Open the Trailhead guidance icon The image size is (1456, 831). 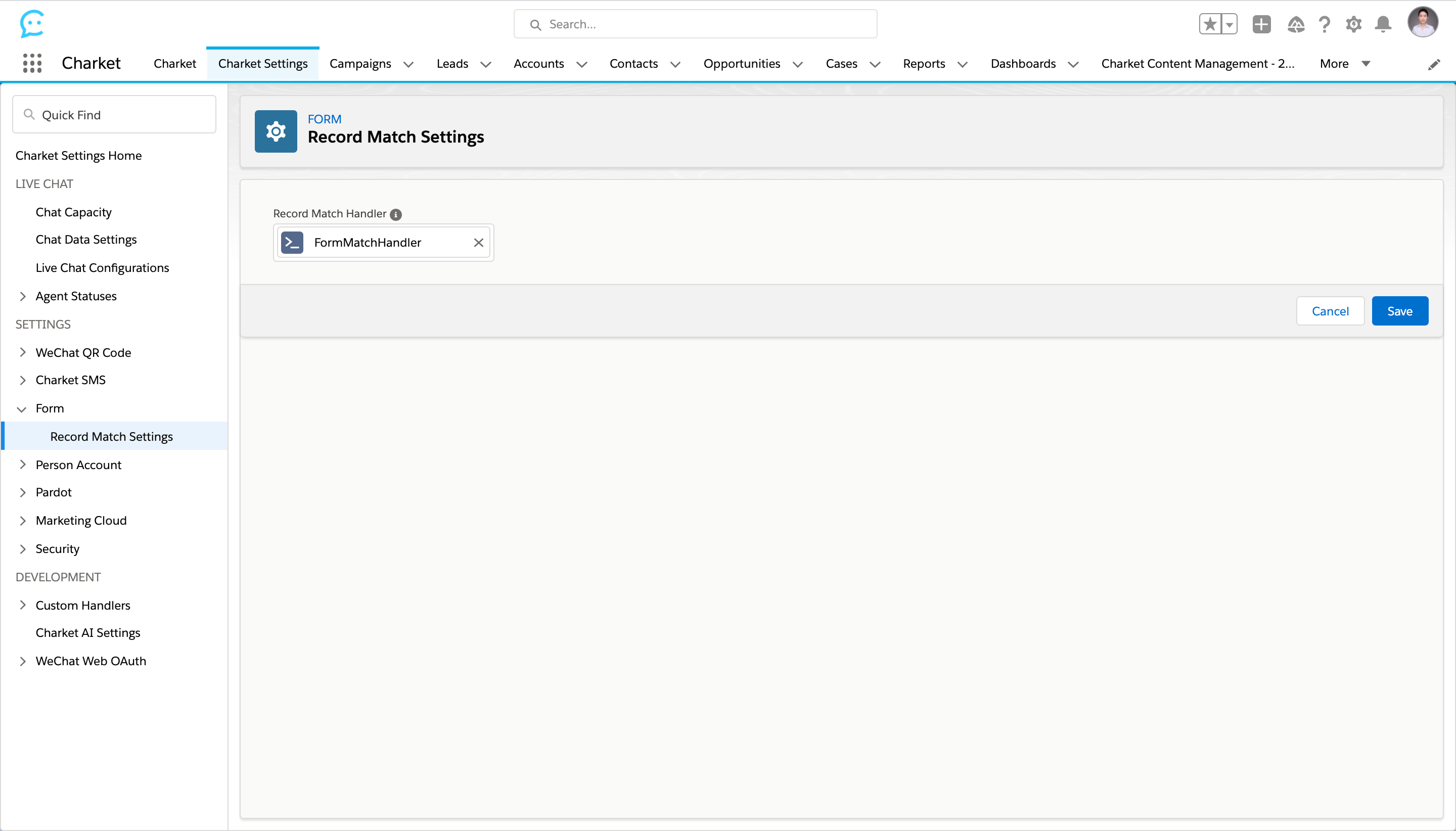[1296, 24]
